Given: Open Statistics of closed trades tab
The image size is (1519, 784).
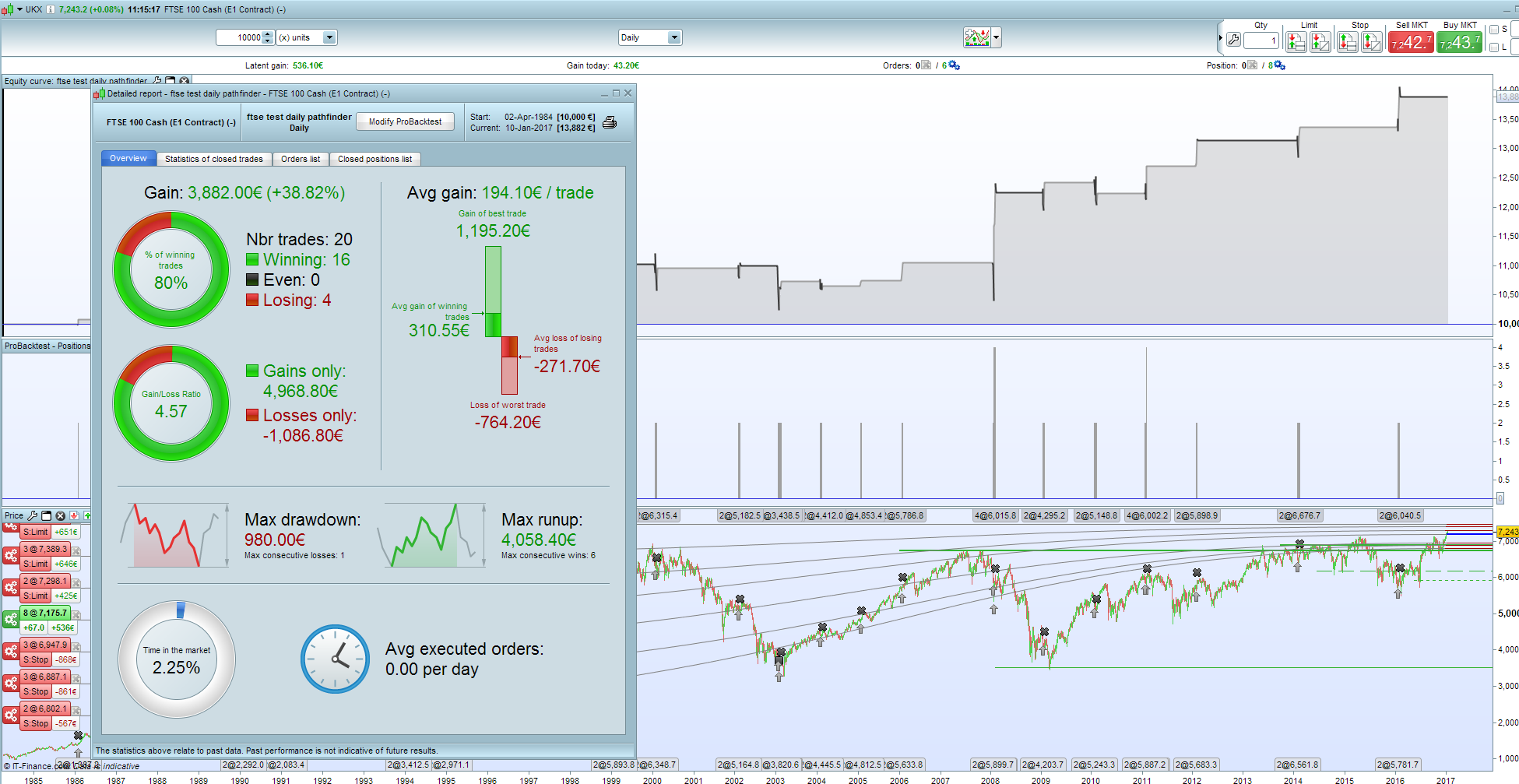Looking at the screenshot, I should 214,159.
